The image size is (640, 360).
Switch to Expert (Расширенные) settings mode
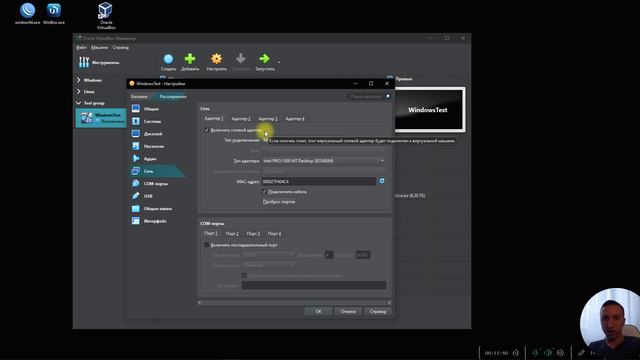pyautogui.click(x=173, y=97)
